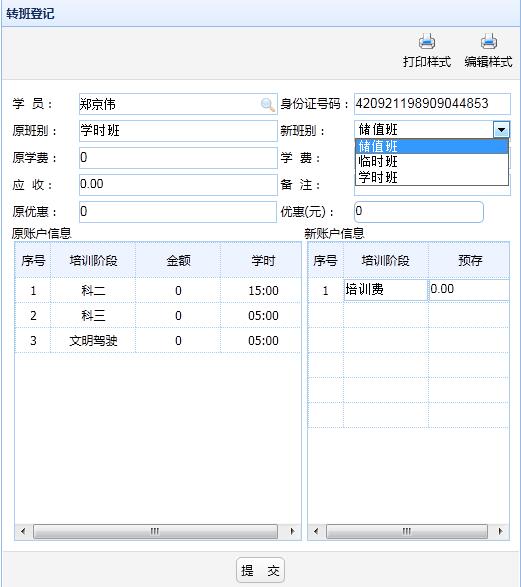Viewport: 521px width, 587px height.
Task: Focus the 原班别 text field
Action: (x=178, y=131)
